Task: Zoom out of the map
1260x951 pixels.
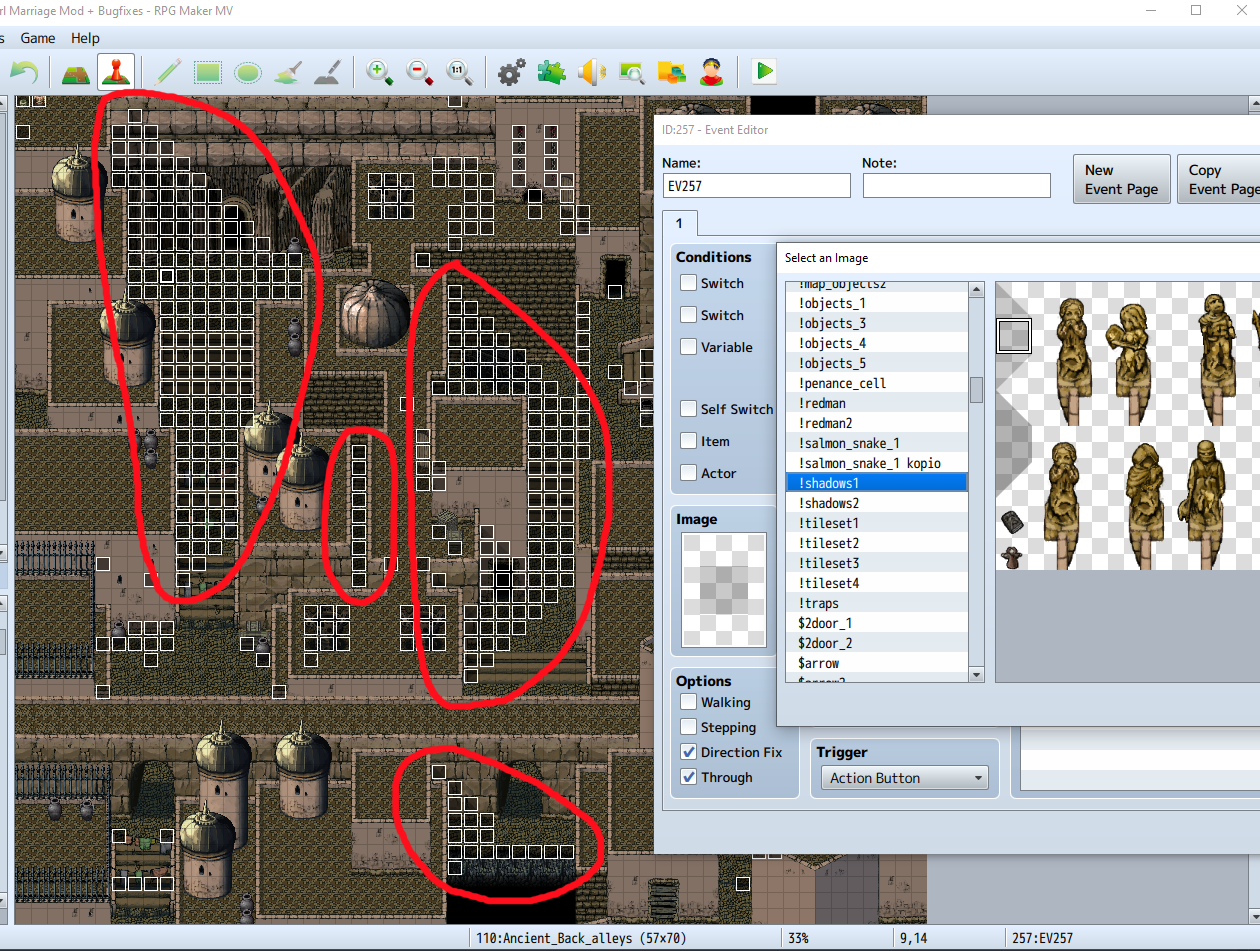Action: (420, 72)
